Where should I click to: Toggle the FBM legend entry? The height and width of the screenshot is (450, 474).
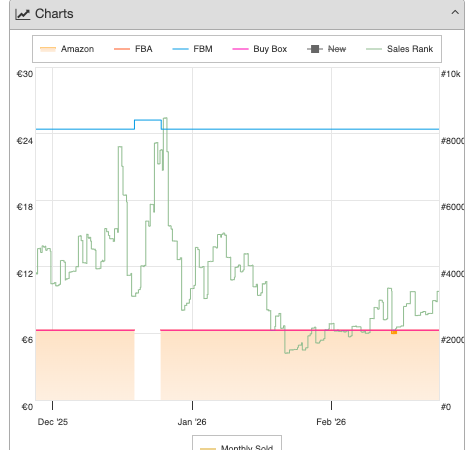click(x=192, y=49)
